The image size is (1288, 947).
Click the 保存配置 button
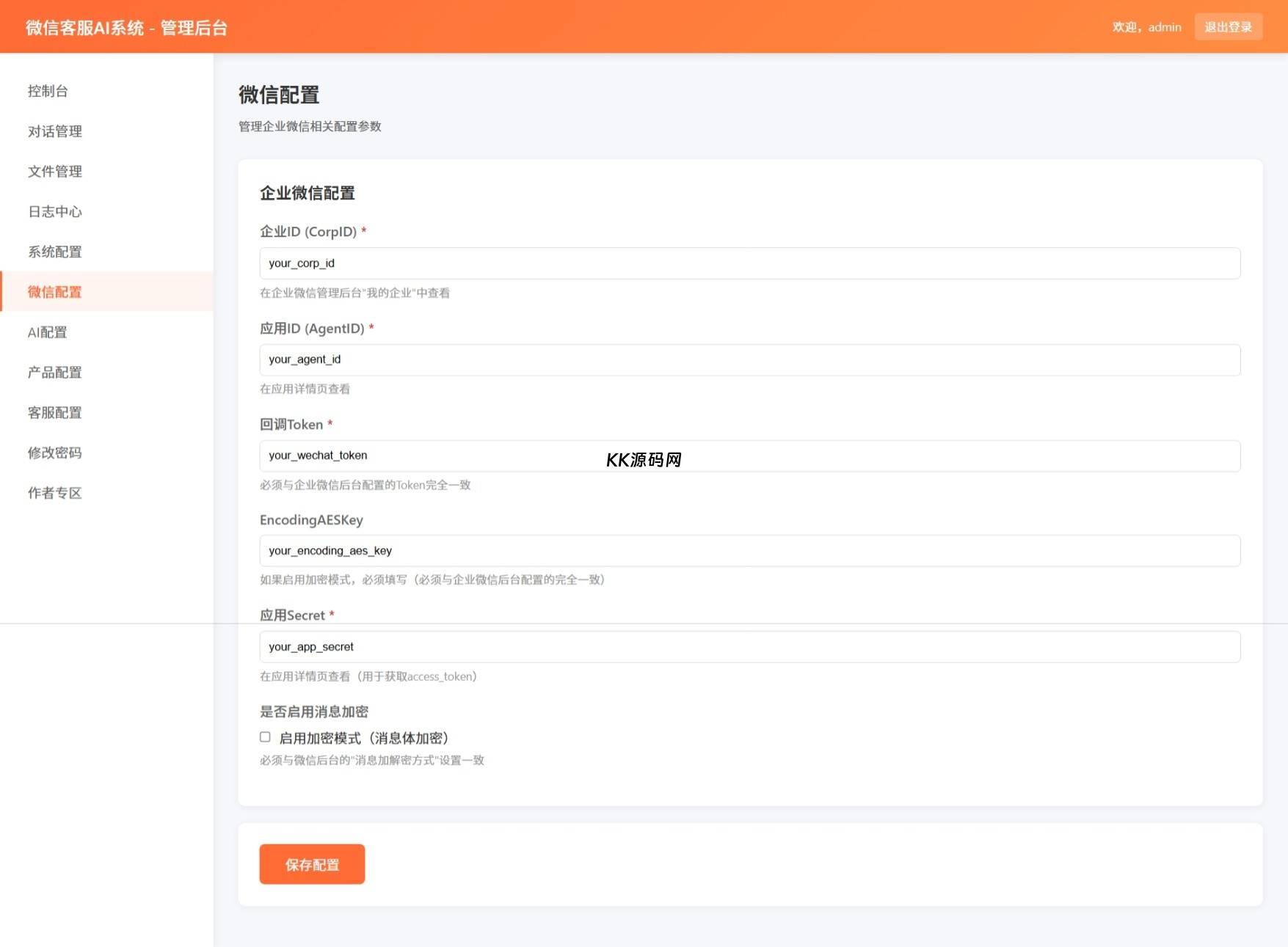(x=312, y=864)
